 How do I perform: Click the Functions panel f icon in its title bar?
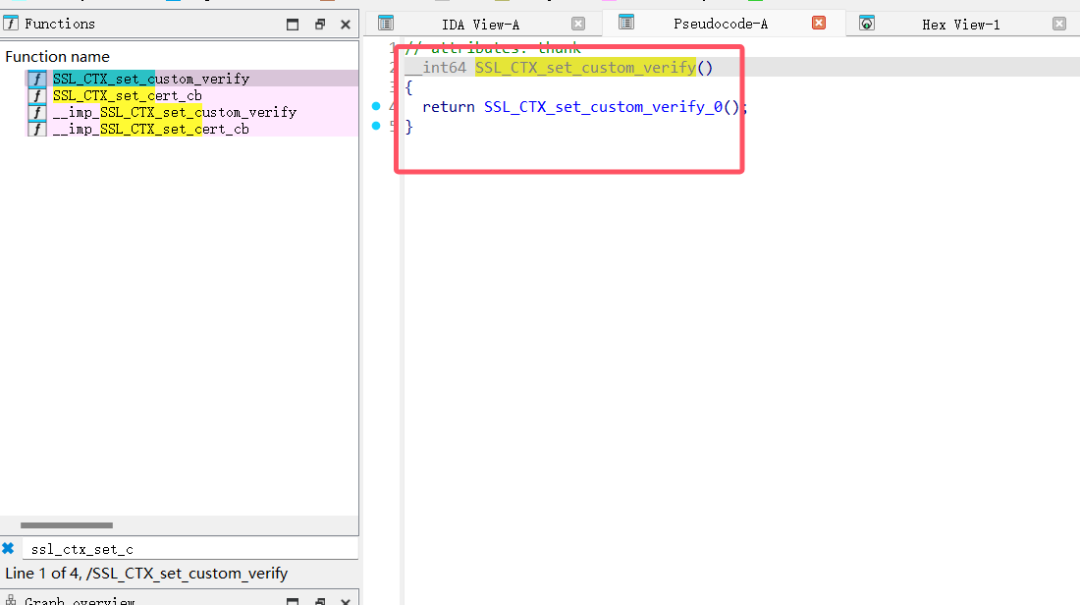pos(10,23)
